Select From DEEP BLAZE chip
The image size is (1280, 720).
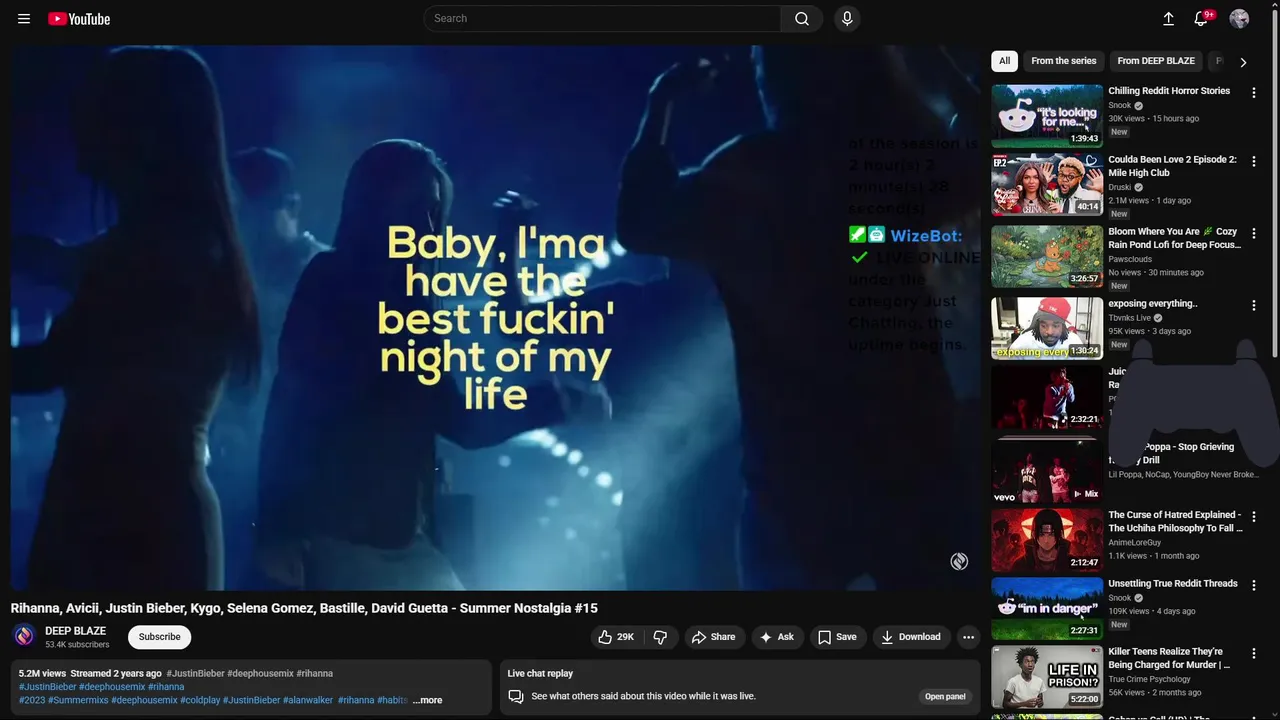click(1156, 61)
